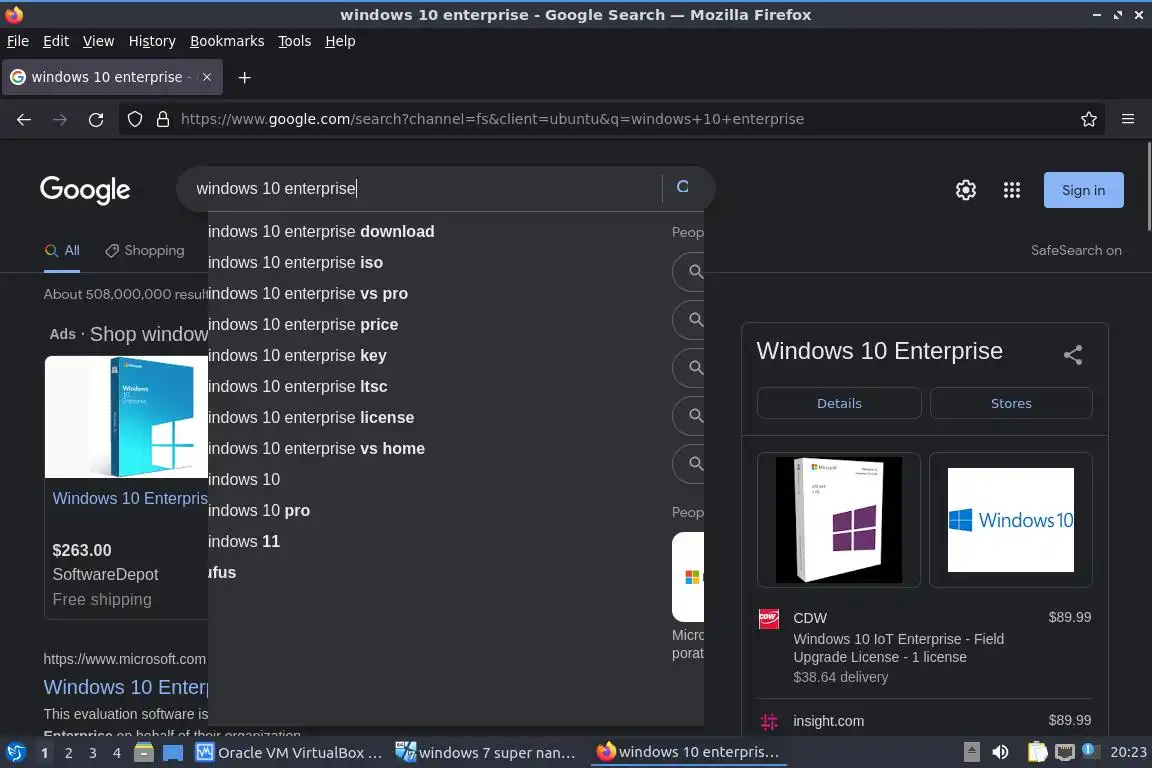This screenshot has width=1152, height=768.
Task: Open the clipboard manager tray icon
Action: [1037, 752]
